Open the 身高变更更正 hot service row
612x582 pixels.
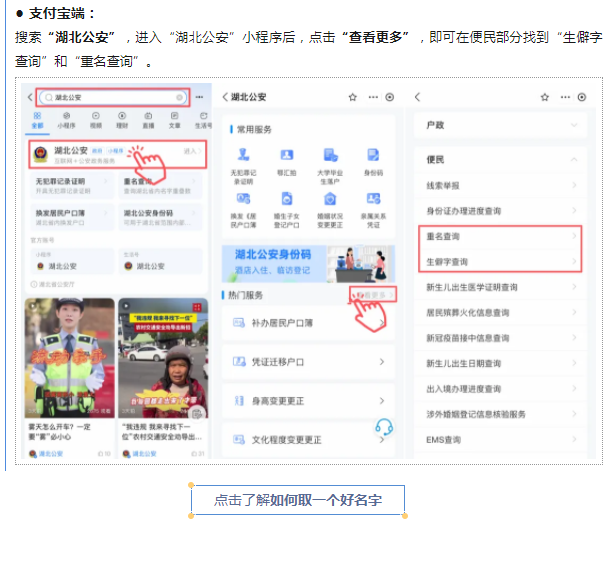[x=308, y=401]
